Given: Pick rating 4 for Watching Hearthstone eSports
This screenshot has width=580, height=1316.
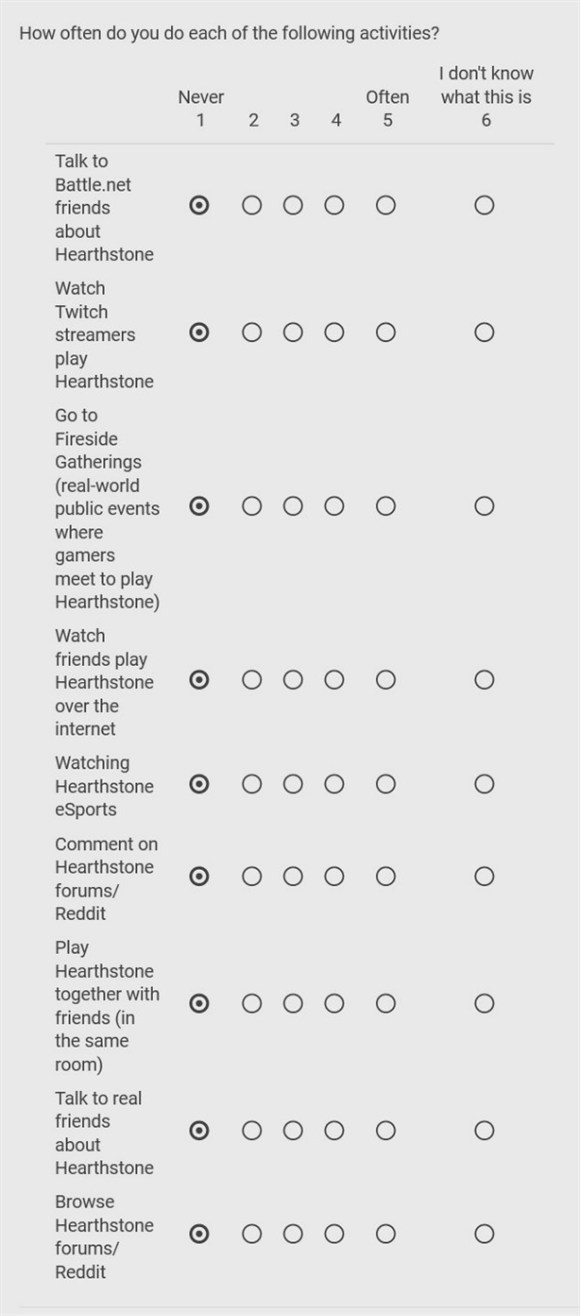Looking at the screenshot, I should point(334,785).
